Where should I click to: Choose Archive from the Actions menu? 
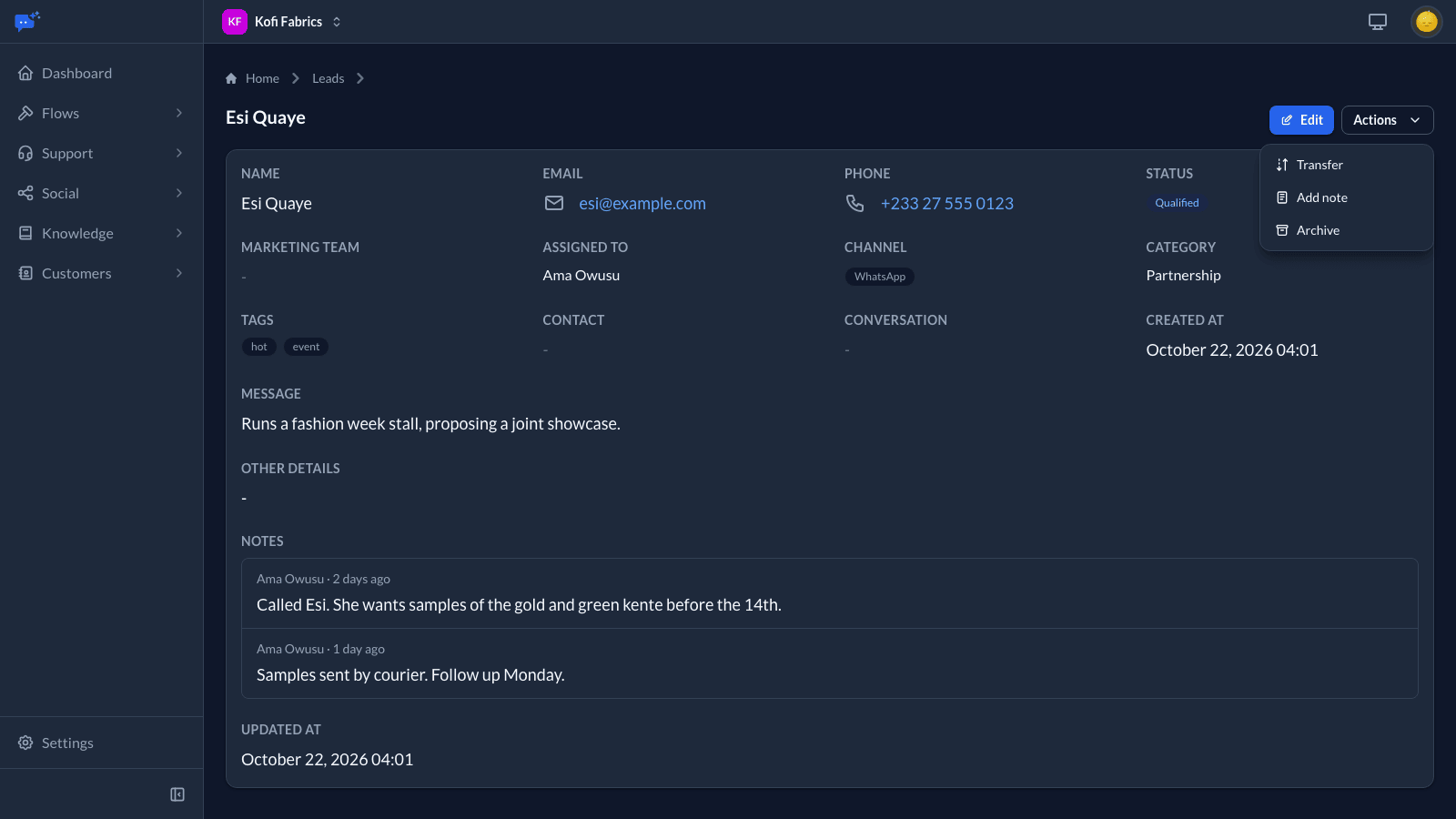click(1347, 230)
